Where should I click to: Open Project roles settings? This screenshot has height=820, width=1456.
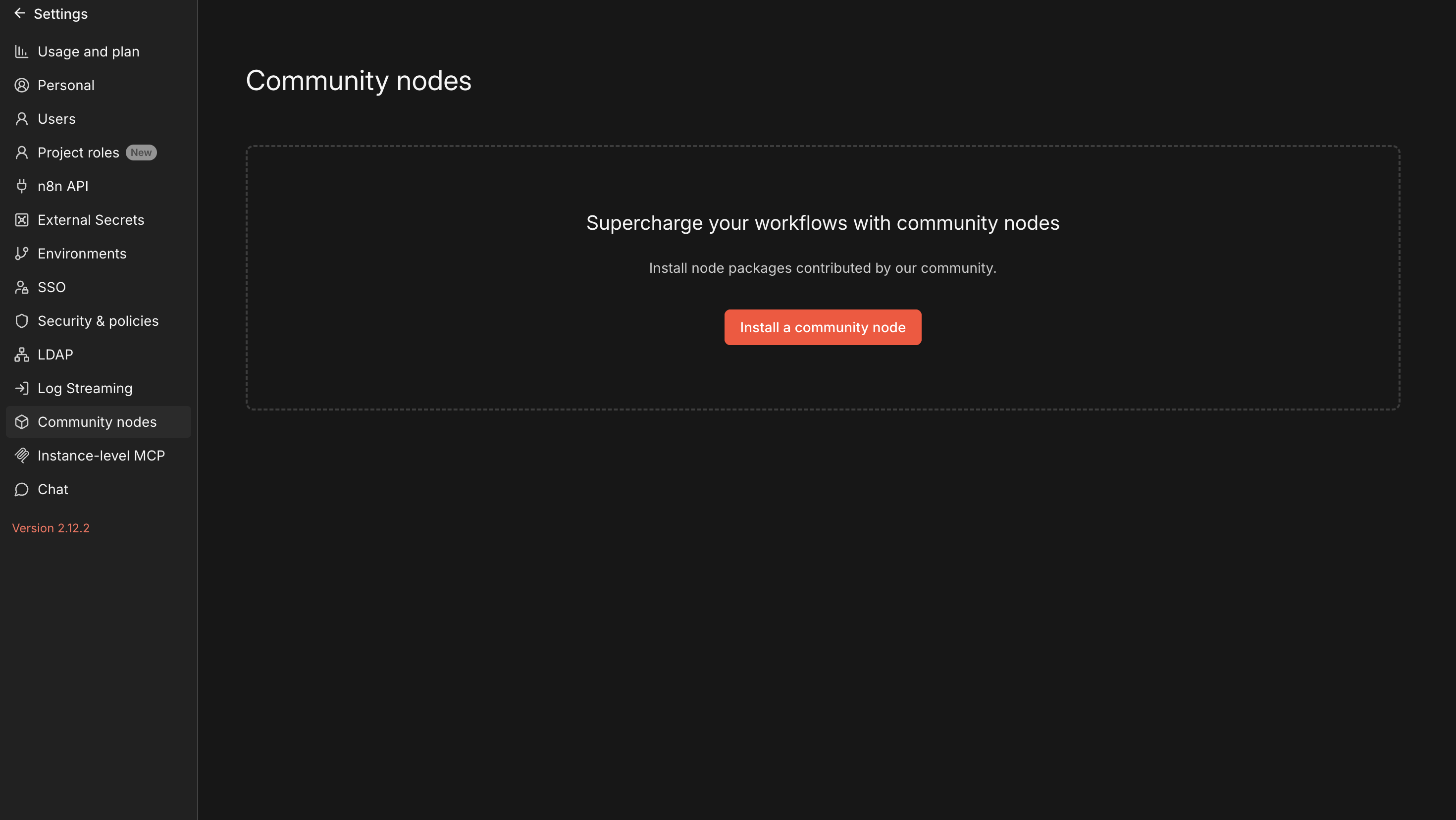coord(78,153)
